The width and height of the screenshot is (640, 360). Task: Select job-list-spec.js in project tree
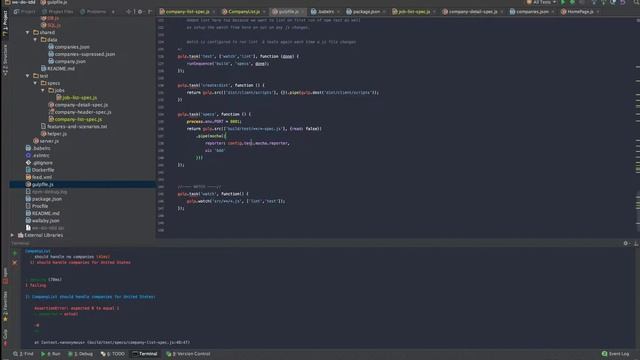coord(76,98)
